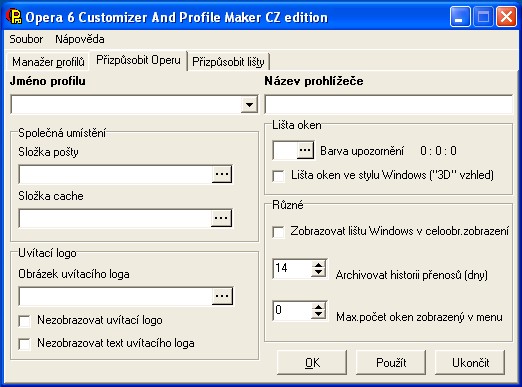Click the 0 : 0 : 0 color value text
Viewport: 522px width, 387px height.
coord(438,151)
